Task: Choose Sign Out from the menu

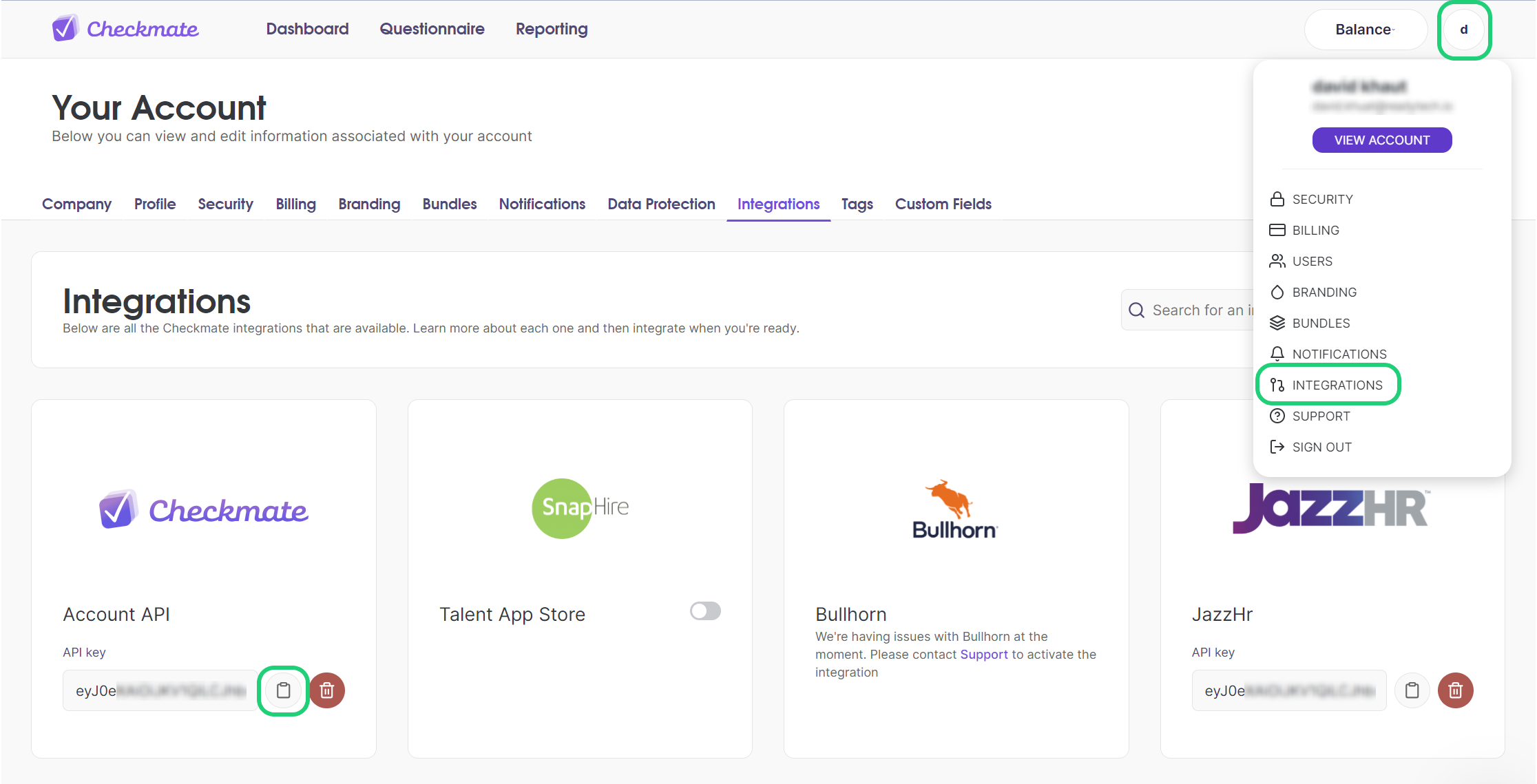Action: point(1321,447)
